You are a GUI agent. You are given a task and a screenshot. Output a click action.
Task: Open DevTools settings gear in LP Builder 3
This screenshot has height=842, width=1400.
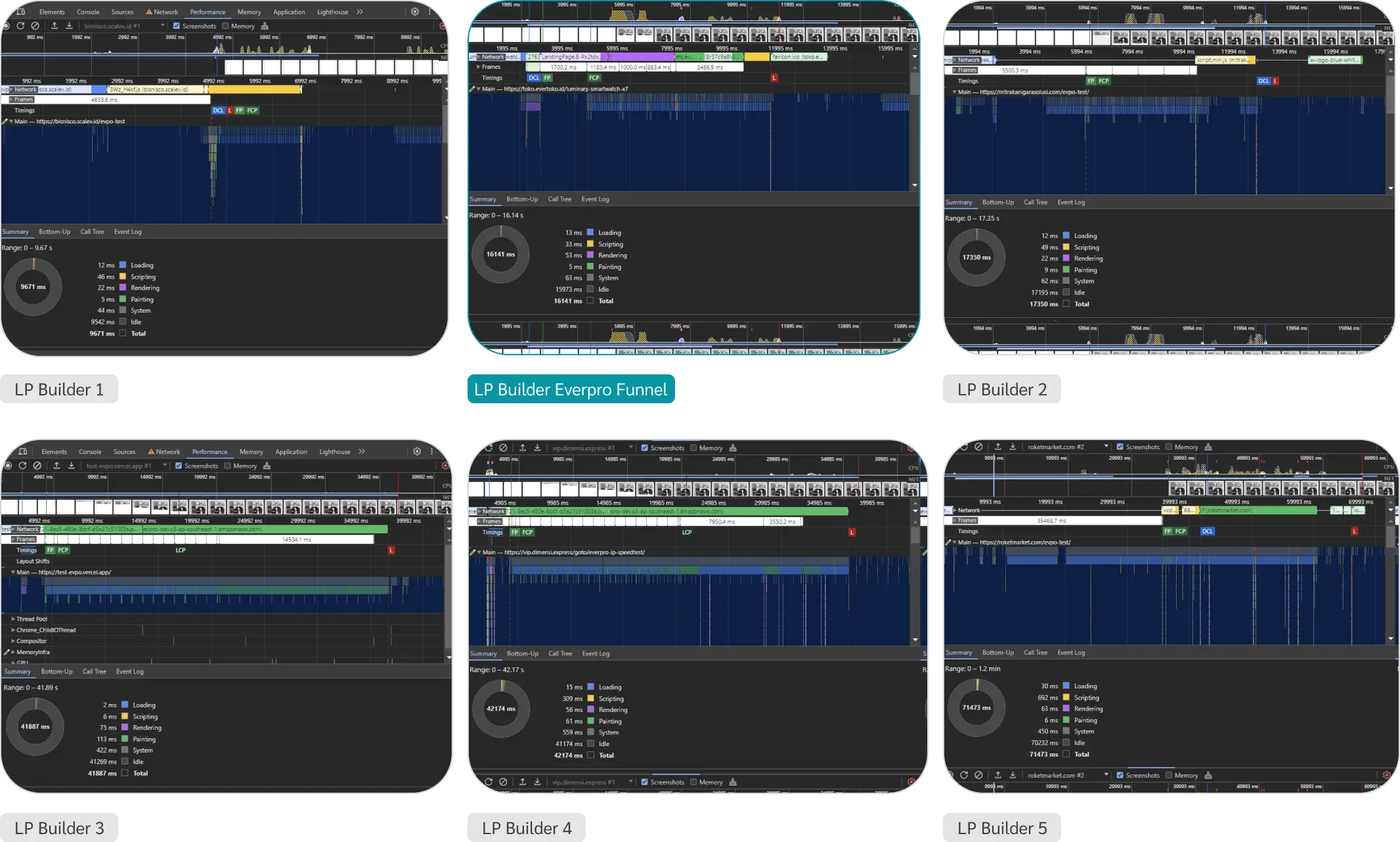pos(417,451)
